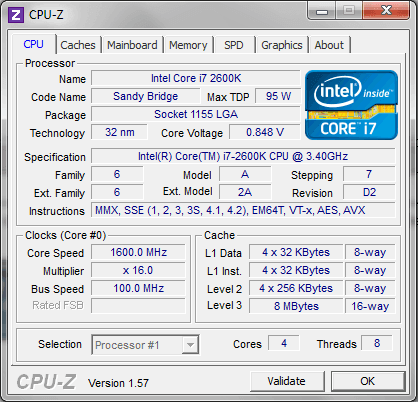
Task: Click the Code Name value Sandy Bridge
Action: point(146,96)
